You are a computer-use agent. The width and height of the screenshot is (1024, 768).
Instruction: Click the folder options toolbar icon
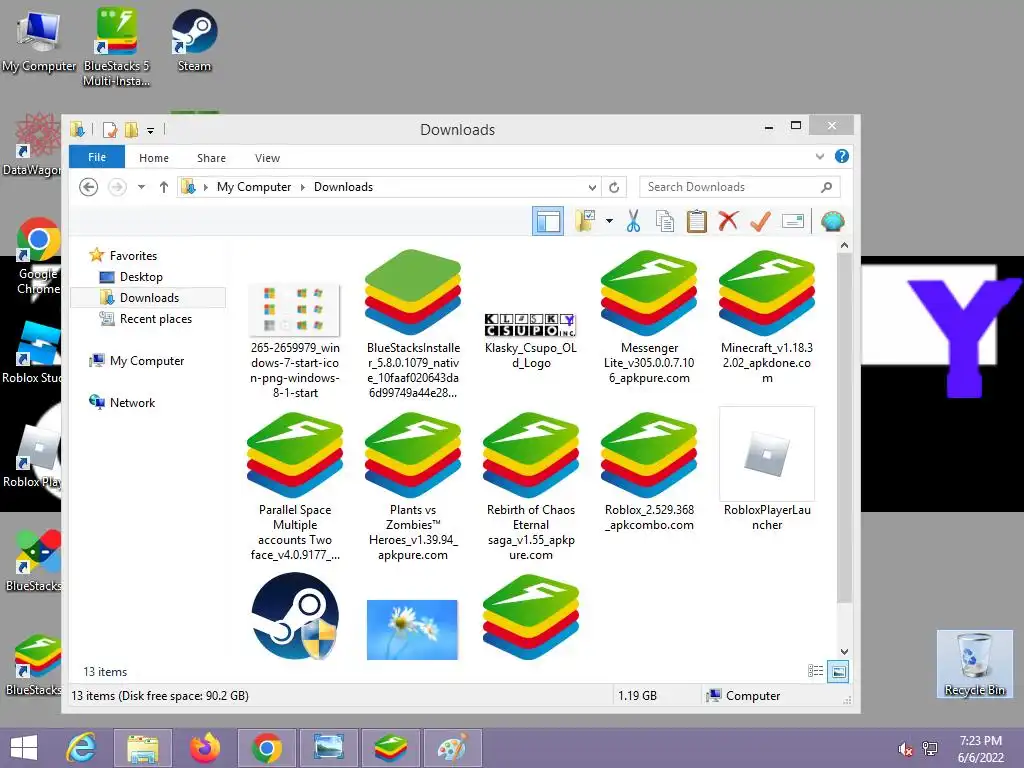coord(585,221)
